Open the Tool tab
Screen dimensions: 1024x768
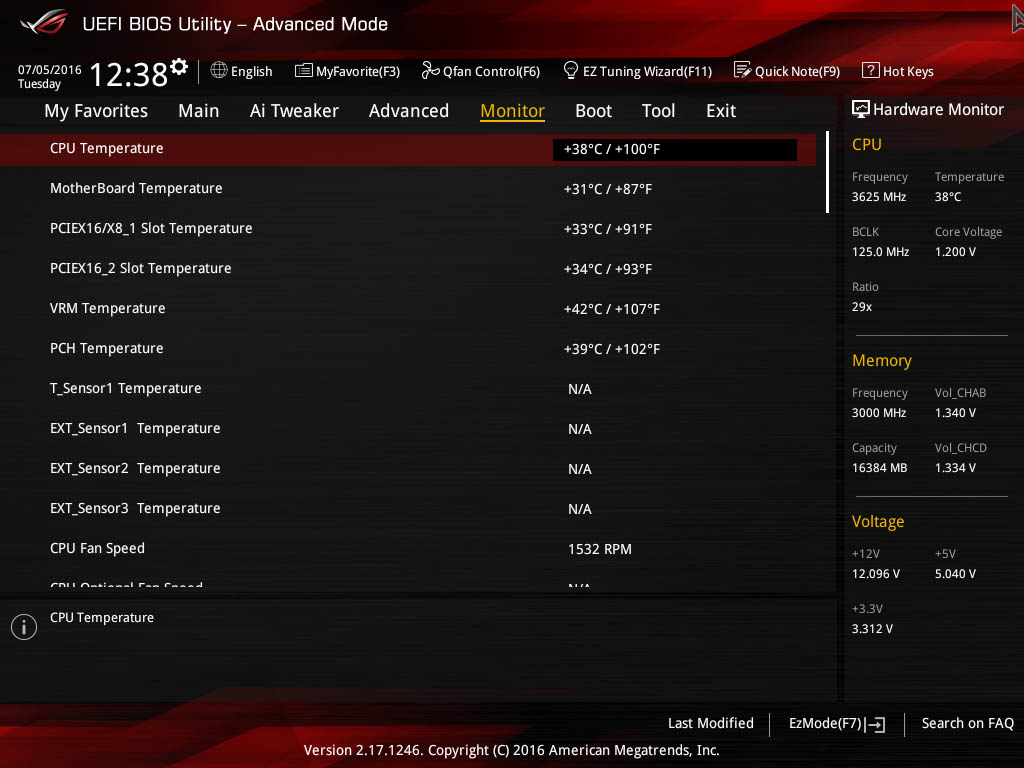658,111
